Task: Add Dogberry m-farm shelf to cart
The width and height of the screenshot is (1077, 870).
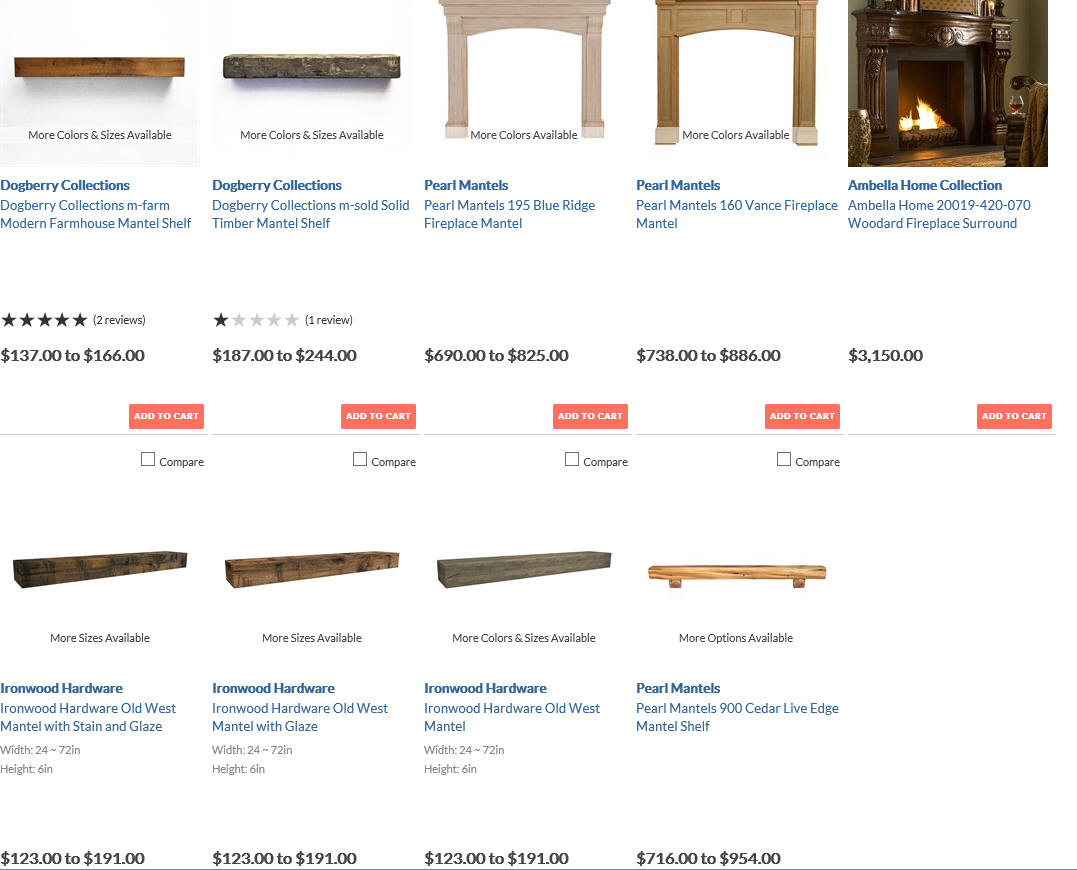Action: click(166, 416)
